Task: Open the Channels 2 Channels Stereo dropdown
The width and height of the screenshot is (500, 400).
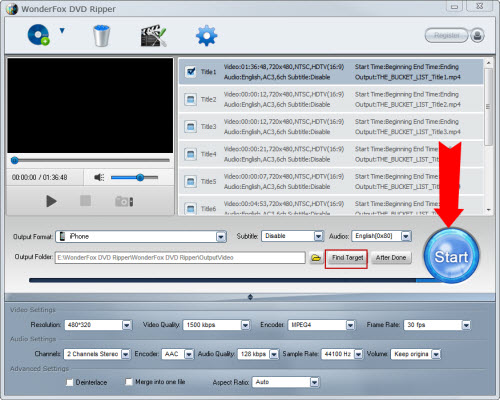Action: 97,354
